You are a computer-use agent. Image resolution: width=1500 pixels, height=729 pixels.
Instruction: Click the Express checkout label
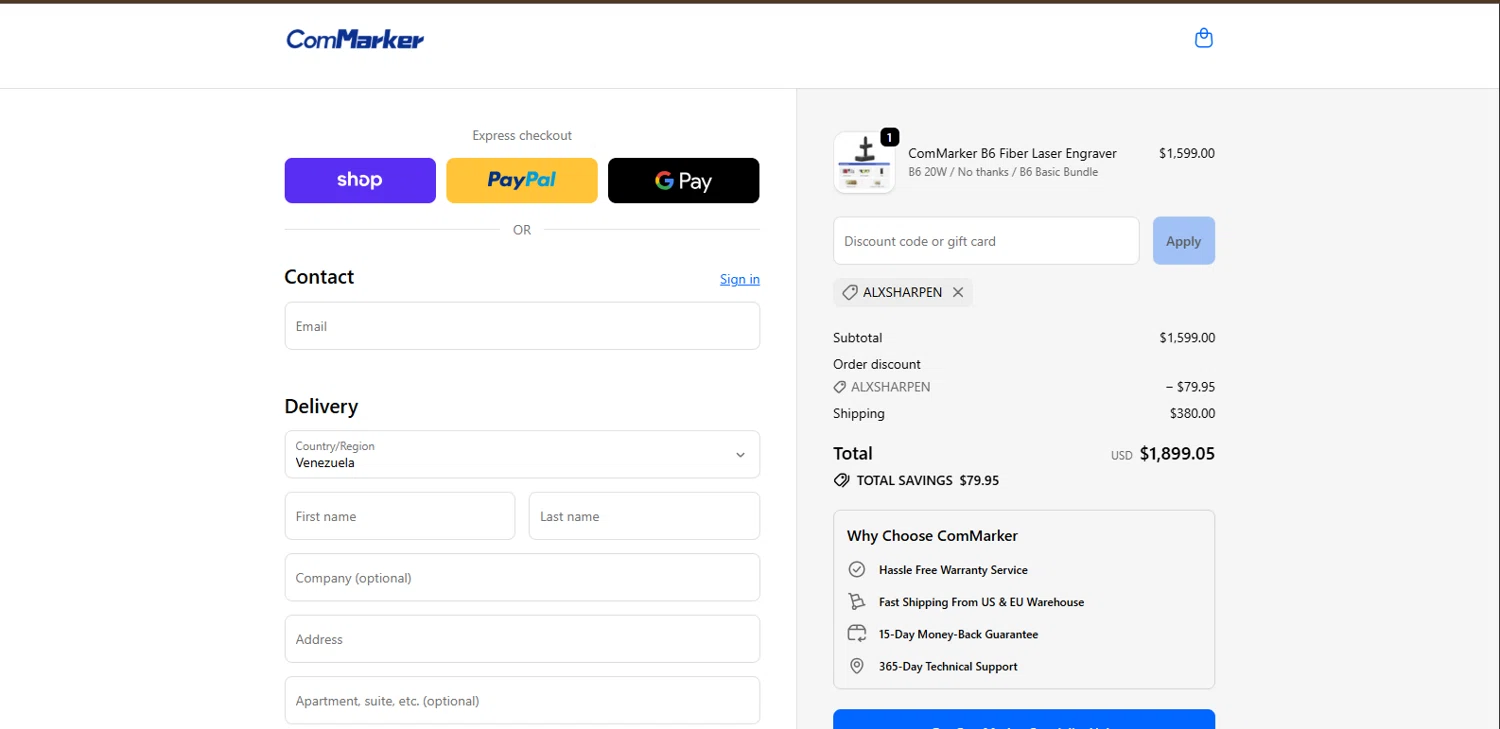pyautogui.click(x=522, y=136)
